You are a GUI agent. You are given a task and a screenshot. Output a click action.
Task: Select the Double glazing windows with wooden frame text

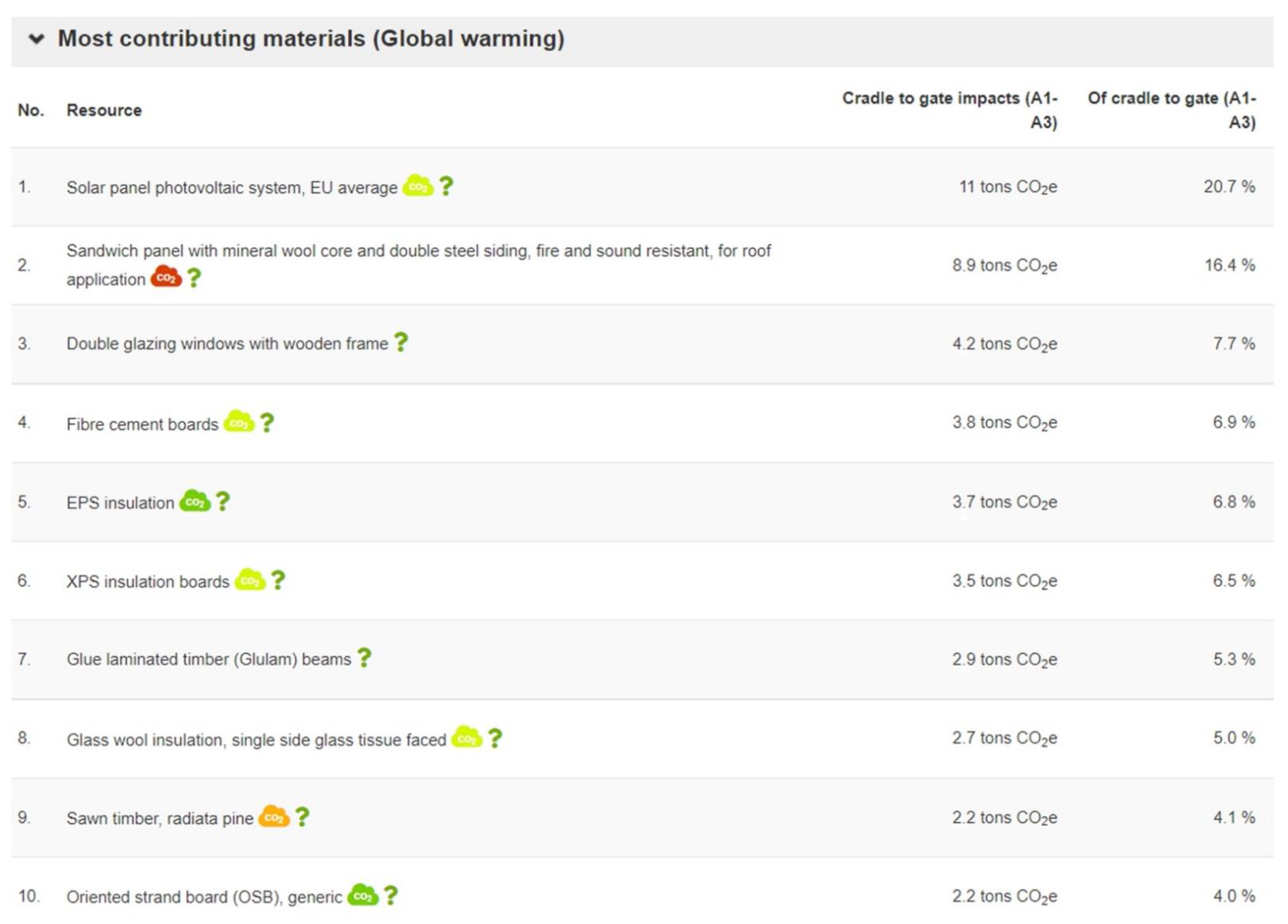227,344
